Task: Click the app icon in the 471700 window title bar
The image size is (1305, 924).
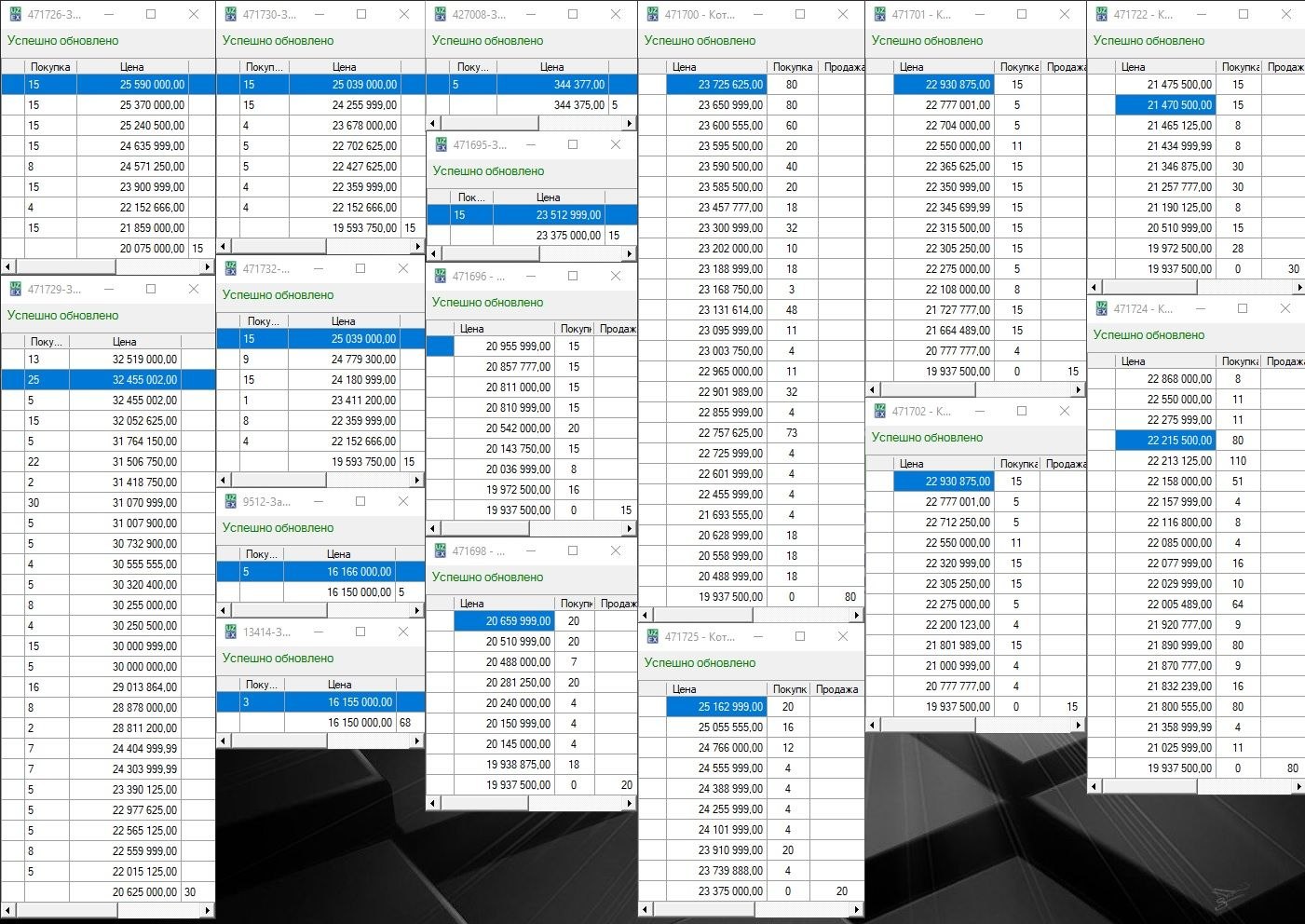Action: pos(652,15)
